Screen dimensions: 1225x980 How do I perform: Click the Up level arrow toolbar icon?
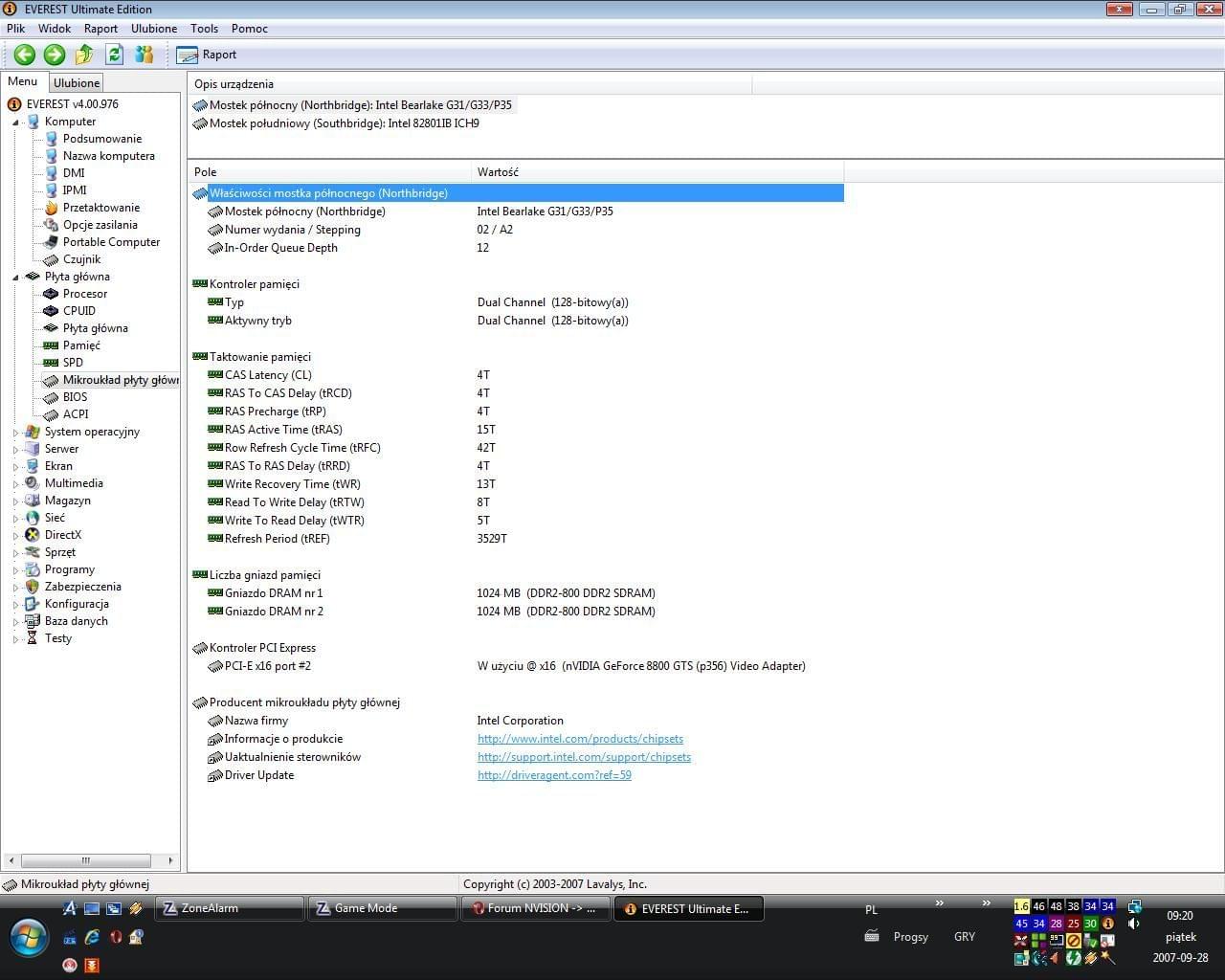pos(84,55)
